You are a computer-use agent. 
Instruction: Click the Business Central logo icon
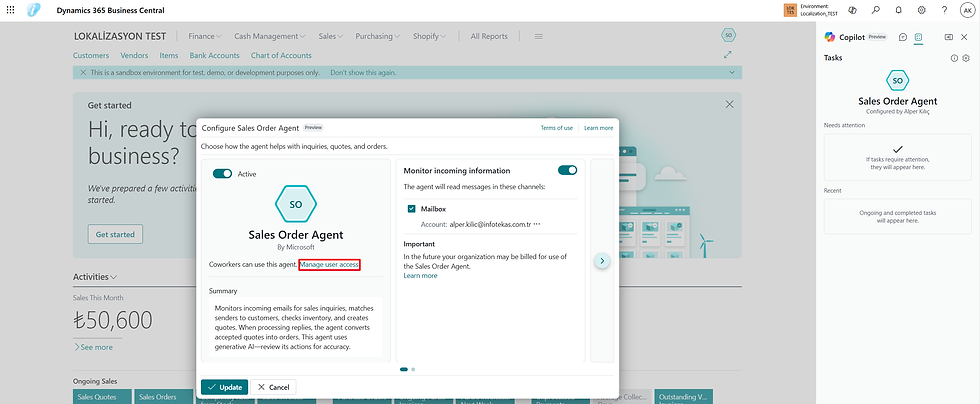tap(33, 10)
